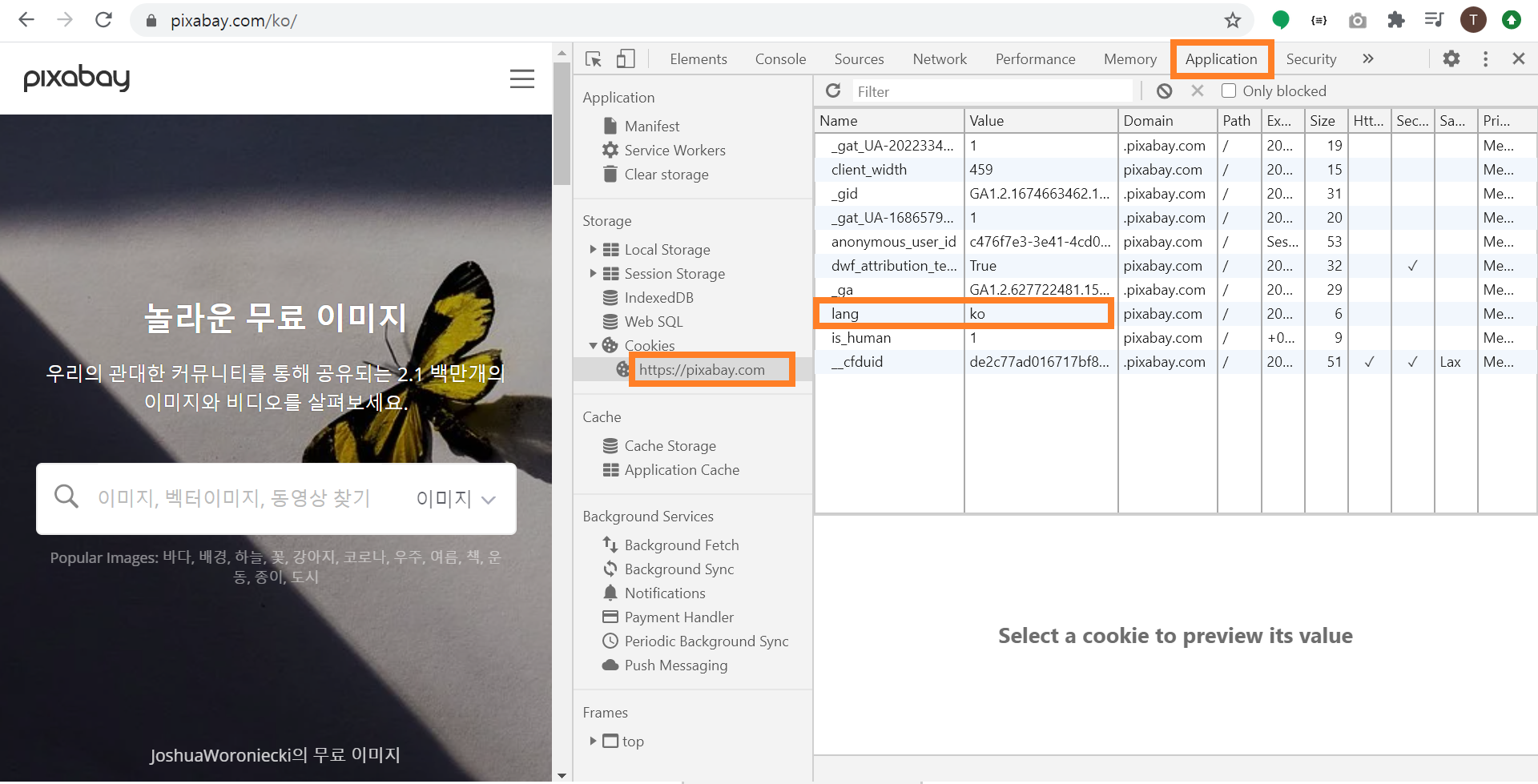Select the __cfduid cookie row
The width and height of the screenshot is (1538, 784).
pyautogui.click(x=1176, y=361)
